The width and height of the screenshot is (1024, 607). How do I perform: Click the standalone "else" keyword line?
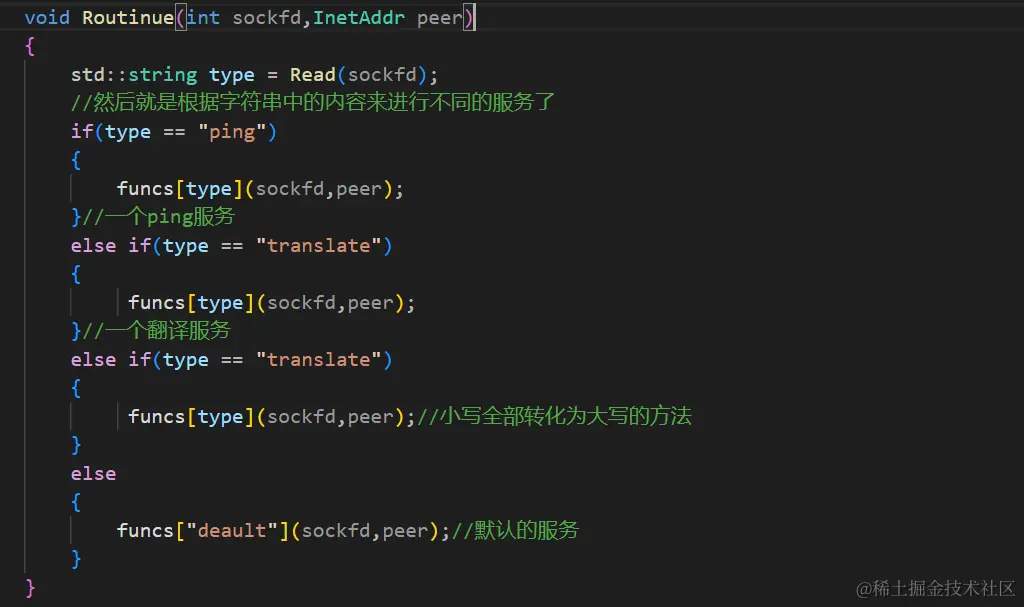93,474
